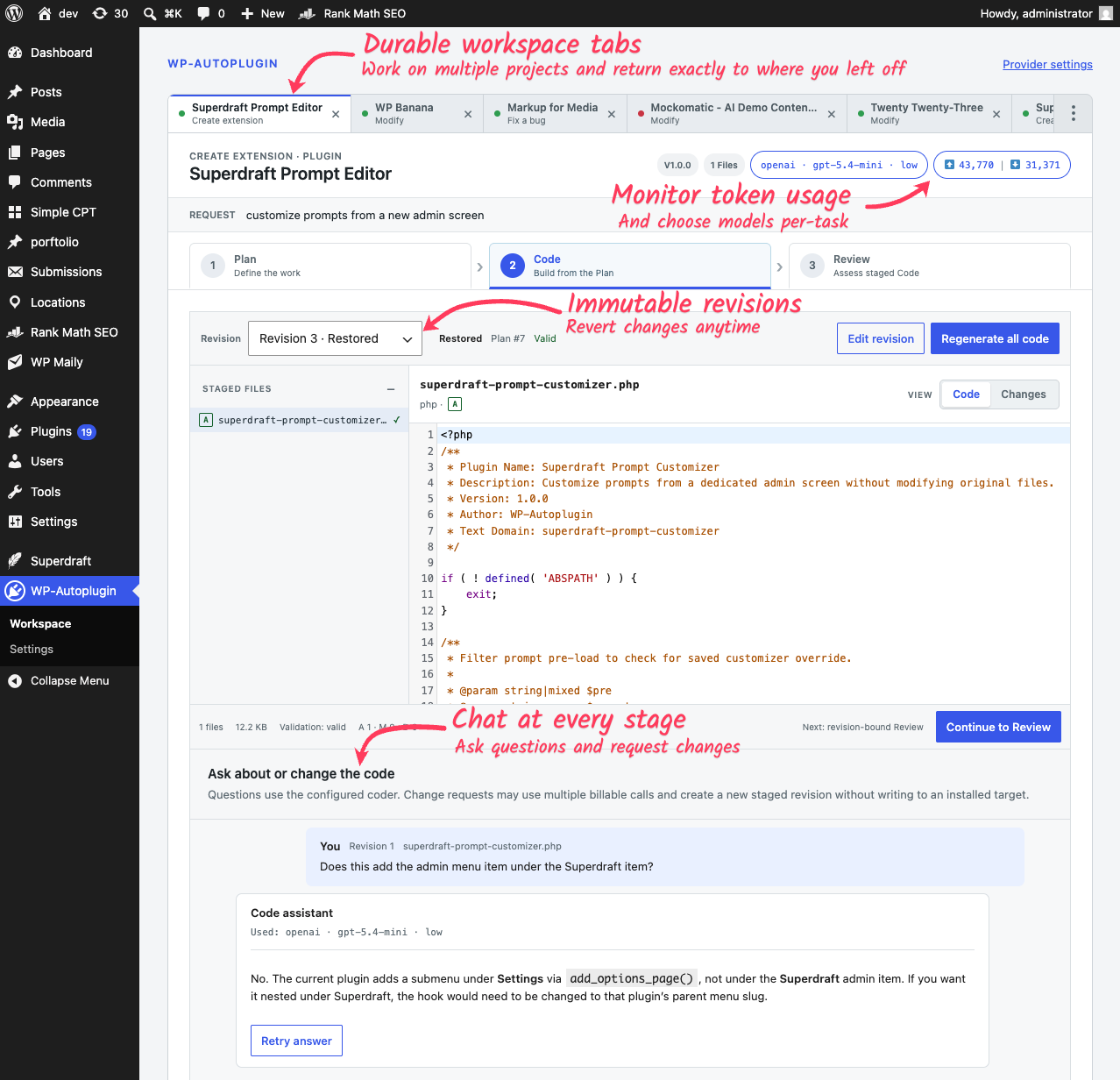Click the V1.0.0 version badge
This screenshot has width=1120, height=1080.
(677, 165)
